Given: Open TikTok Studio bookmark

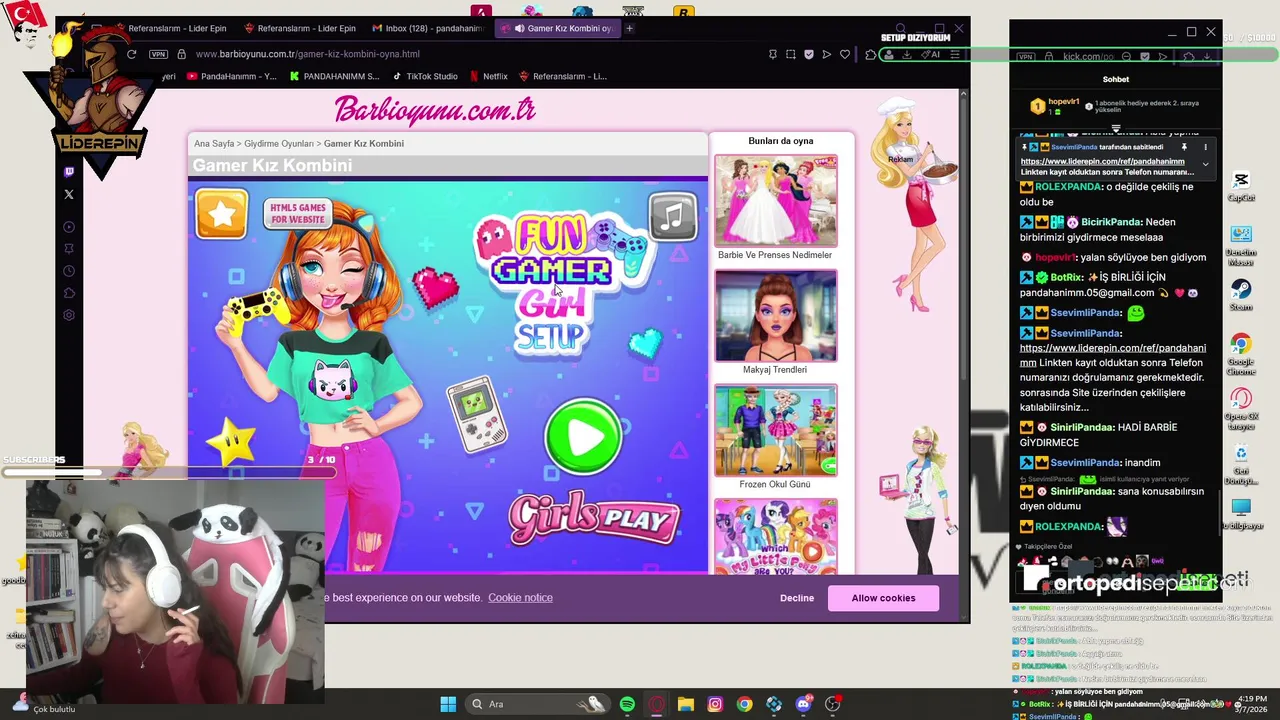Looking at the screenshot, I should pos(424,76).
